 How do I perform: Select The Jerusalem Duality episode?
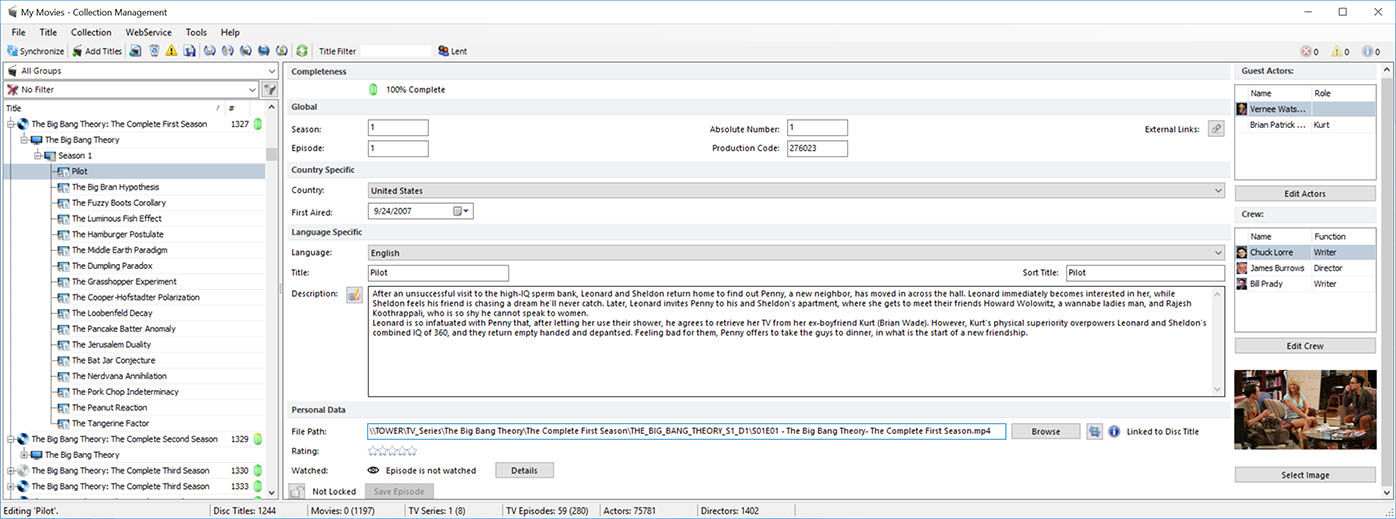[111, 345]
